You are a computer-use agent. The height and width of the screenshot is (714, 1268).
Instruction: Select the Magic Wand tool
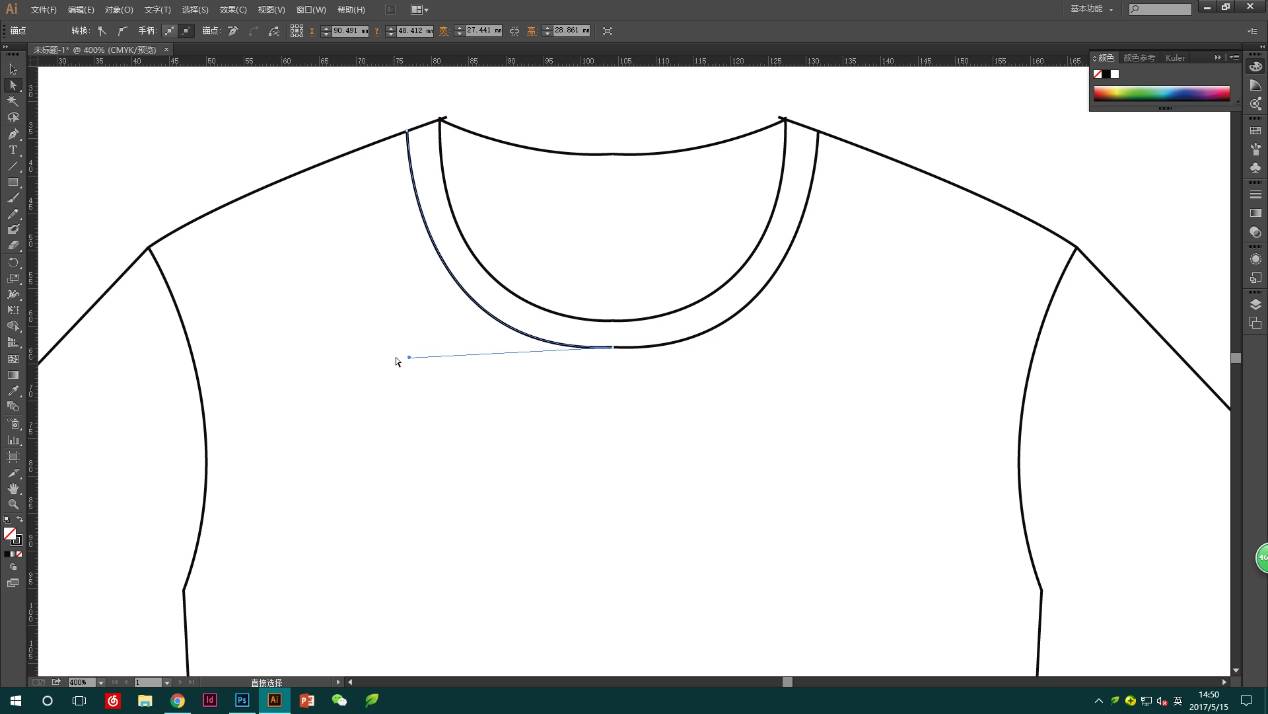(x=13, y=101)
